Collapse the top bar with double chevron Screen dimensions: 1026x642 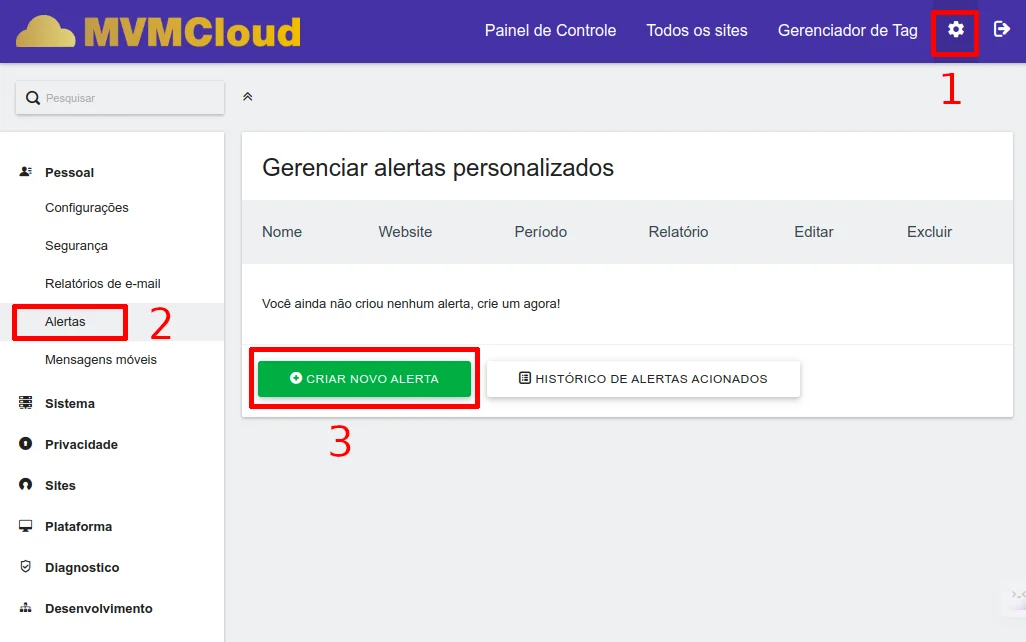(248, 97)
